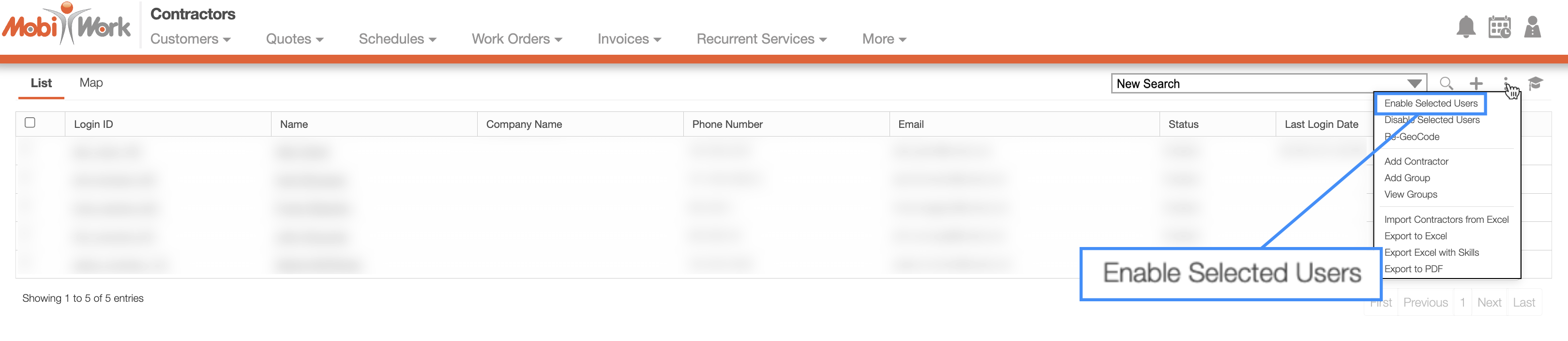This screenshot has width=1568, height=341.
Task: Click the plus add contractor icon
Action: click(x=1476, y=83)
